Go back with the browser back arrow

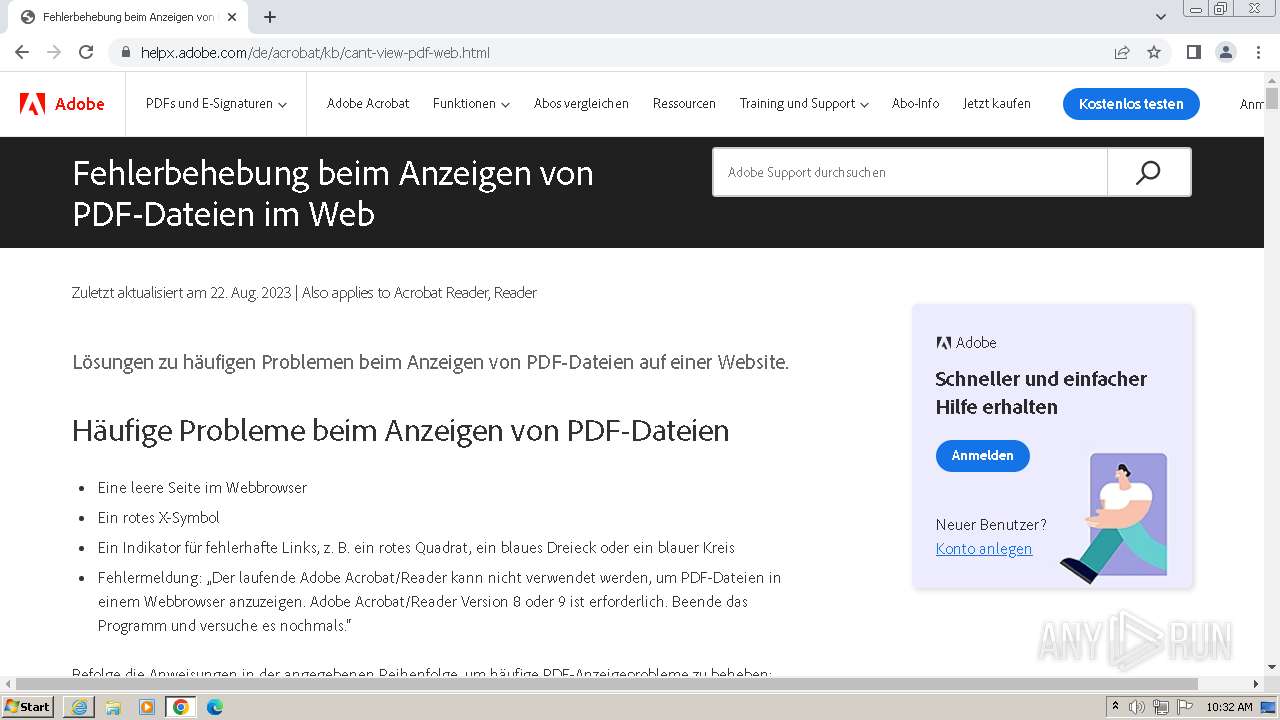point(22,52)
